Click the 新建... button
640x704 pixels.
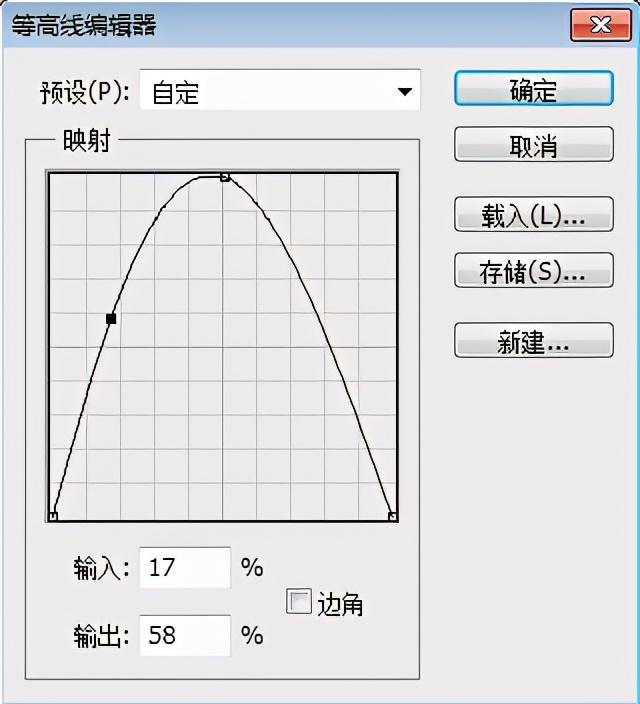[534, 340]
